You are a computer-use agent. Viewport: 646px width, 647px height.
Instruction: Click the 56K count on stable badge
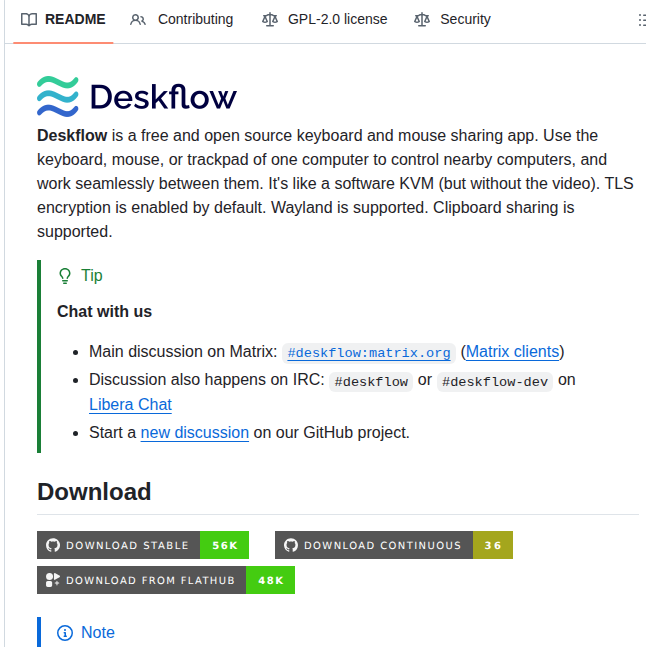224,545
